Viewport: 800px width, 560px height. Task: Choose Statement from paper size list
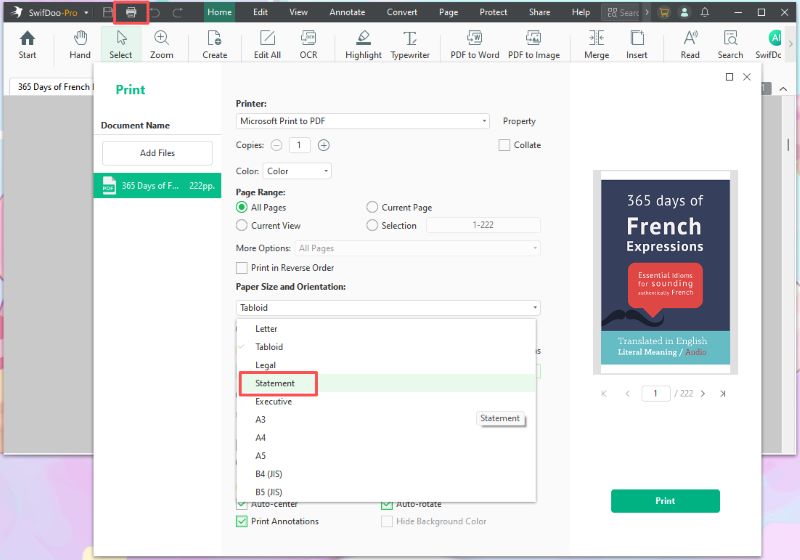tap(276, 383)
